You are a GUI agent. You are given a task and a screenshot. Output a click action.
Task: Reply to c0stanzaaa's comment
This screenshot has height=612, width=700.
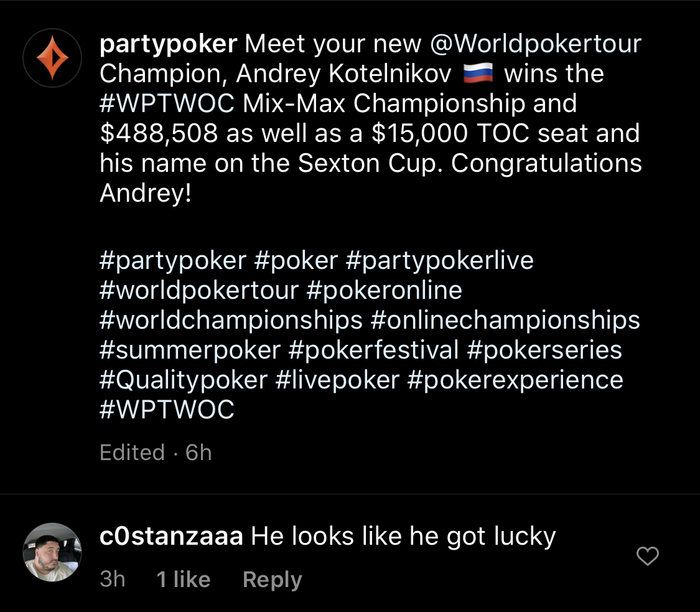click(273, 580)
